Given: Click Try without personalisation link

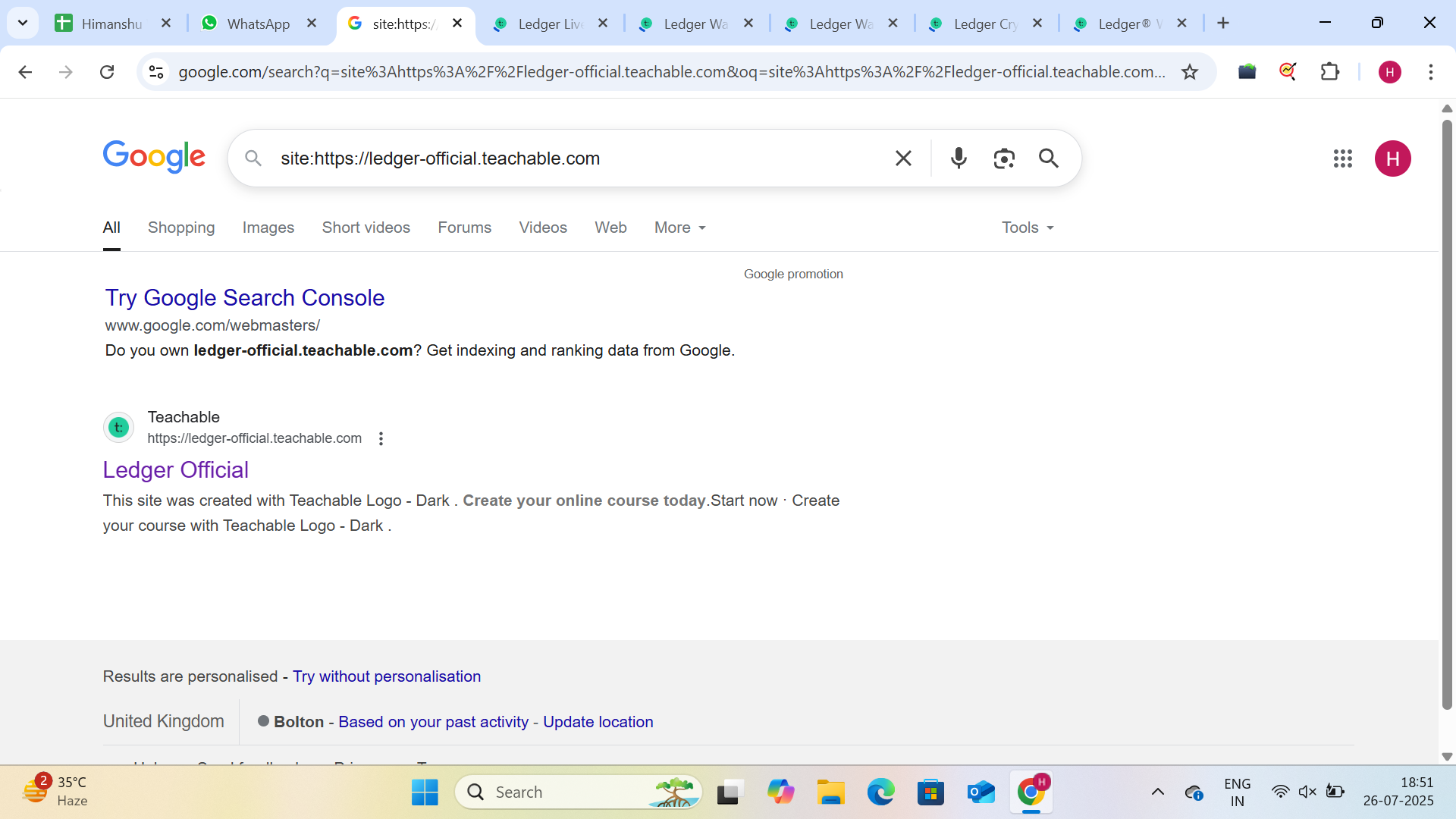Looking at the screenshot, I should click(x=387, y=676).
